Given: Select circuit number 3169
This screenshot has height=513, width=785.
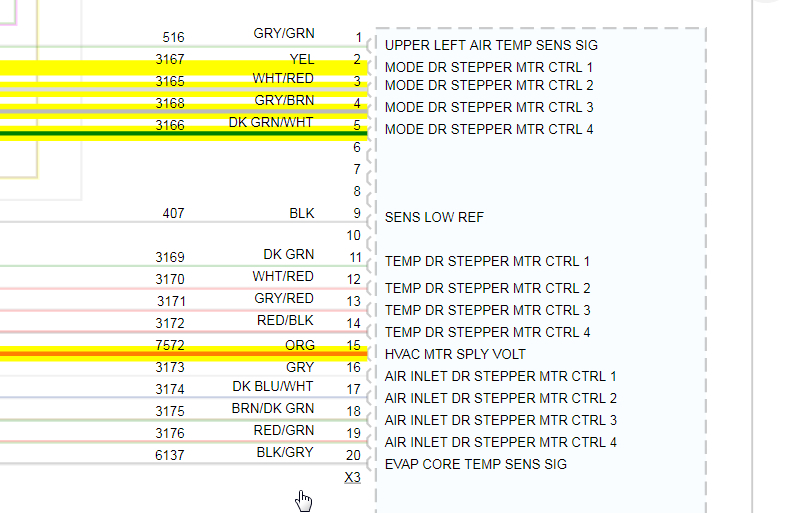Looking at the screenshot, I should click(x=170, y=257).
